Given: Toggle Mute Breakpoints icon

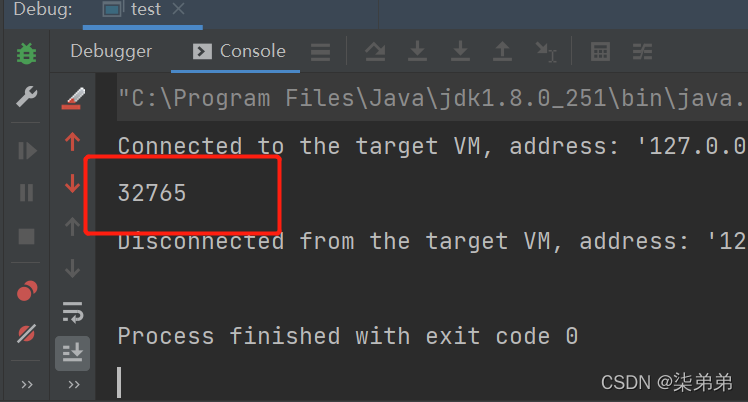Looking at the screenshot, I should (26, 333).
